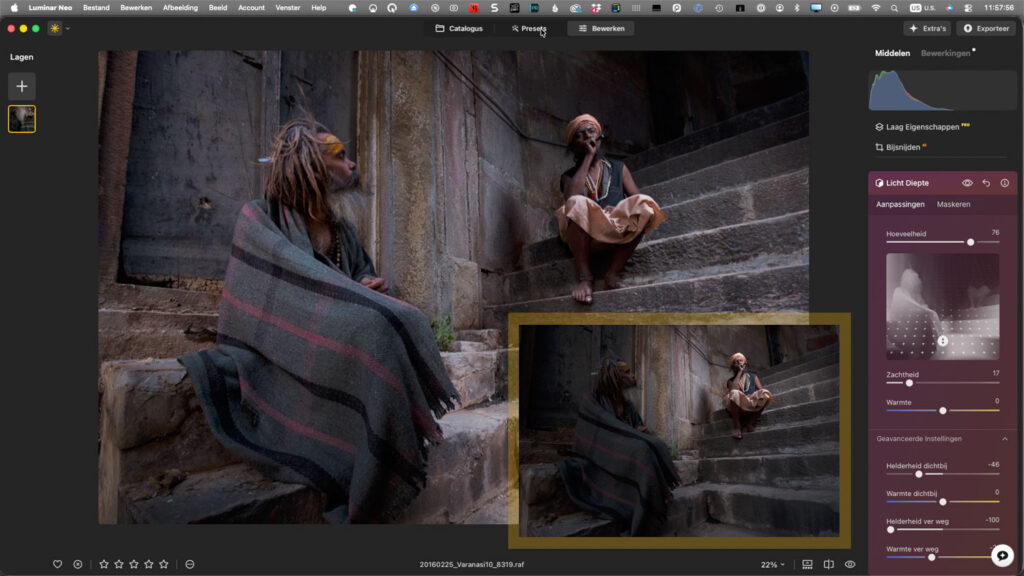The height and width of the screenshot is (576, 1024).
Task: Click the depth map position handle
Action: pyautogui.click(x=942, y=341)
